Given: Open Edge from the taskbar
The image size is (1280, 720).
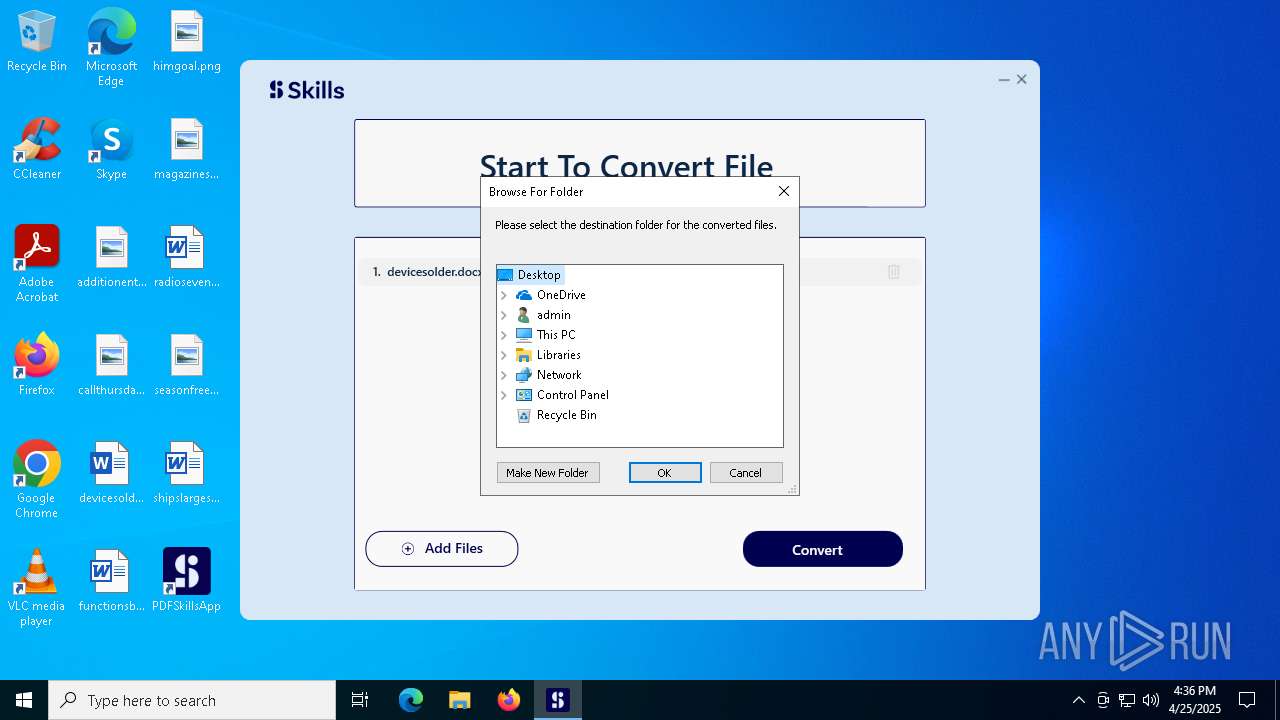Looking at the screenshot, I should point(411,700).
